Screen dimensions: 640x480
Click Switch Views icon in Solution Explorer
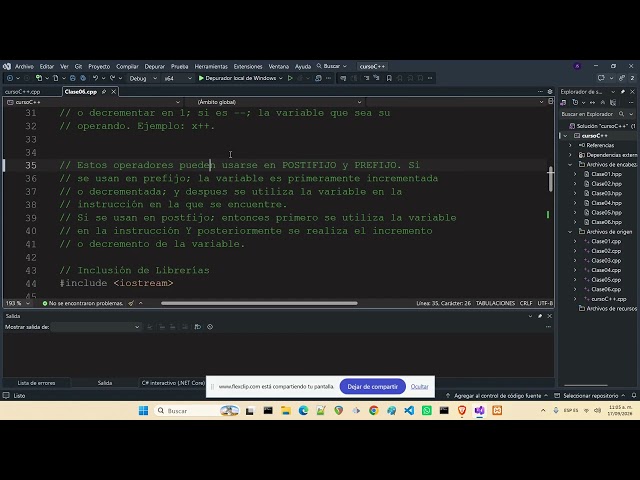point(564,102)
